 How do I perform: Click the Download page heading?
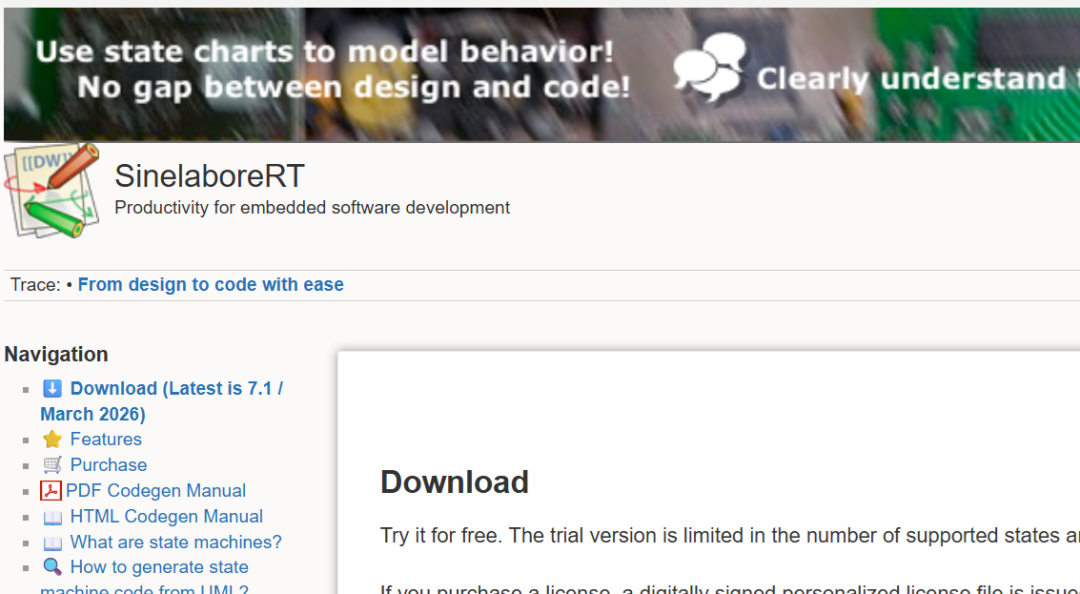click(x=455, y=482)
